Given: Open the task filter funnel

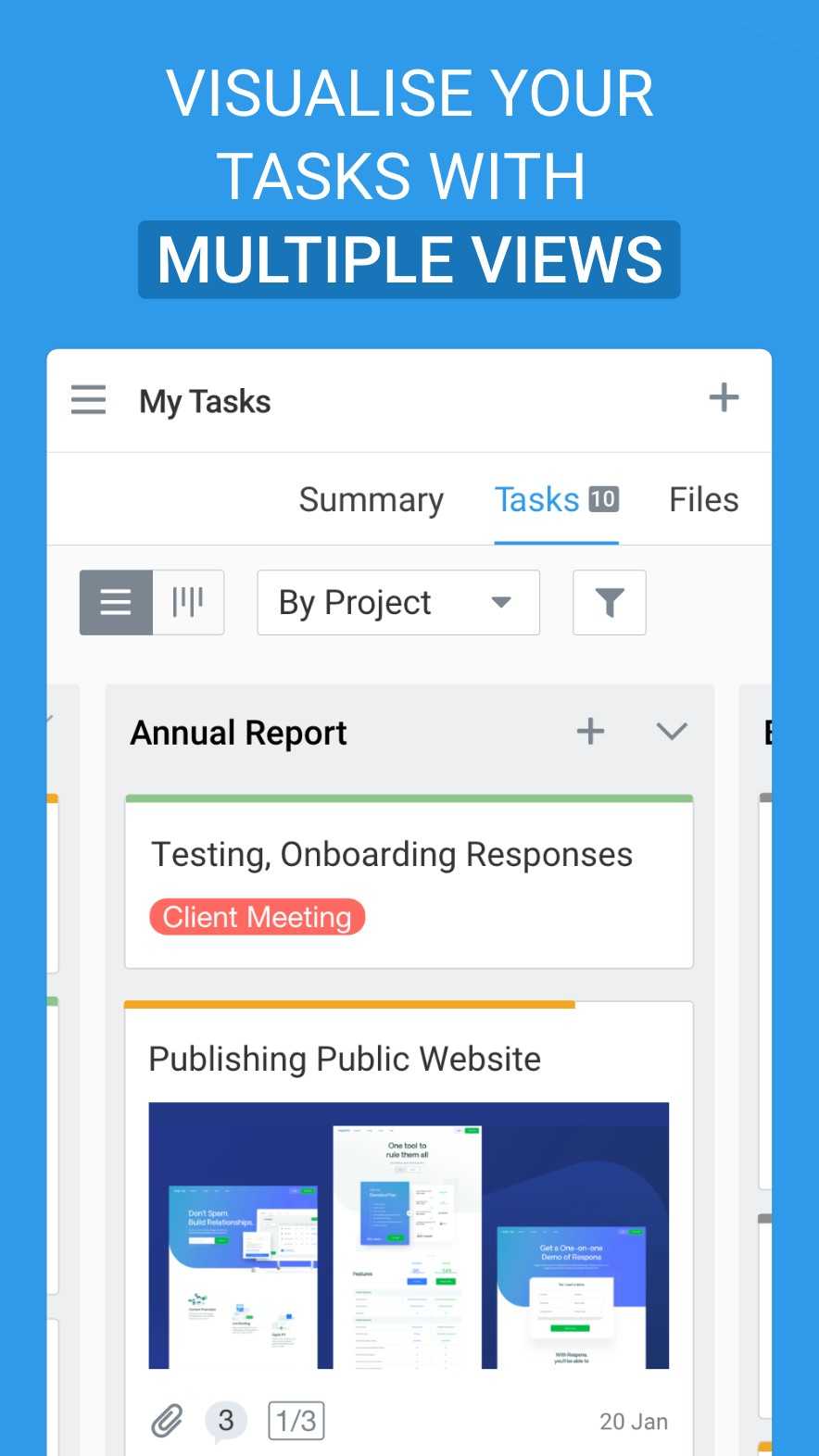Looking at the screenshot, I should (609, 603).
